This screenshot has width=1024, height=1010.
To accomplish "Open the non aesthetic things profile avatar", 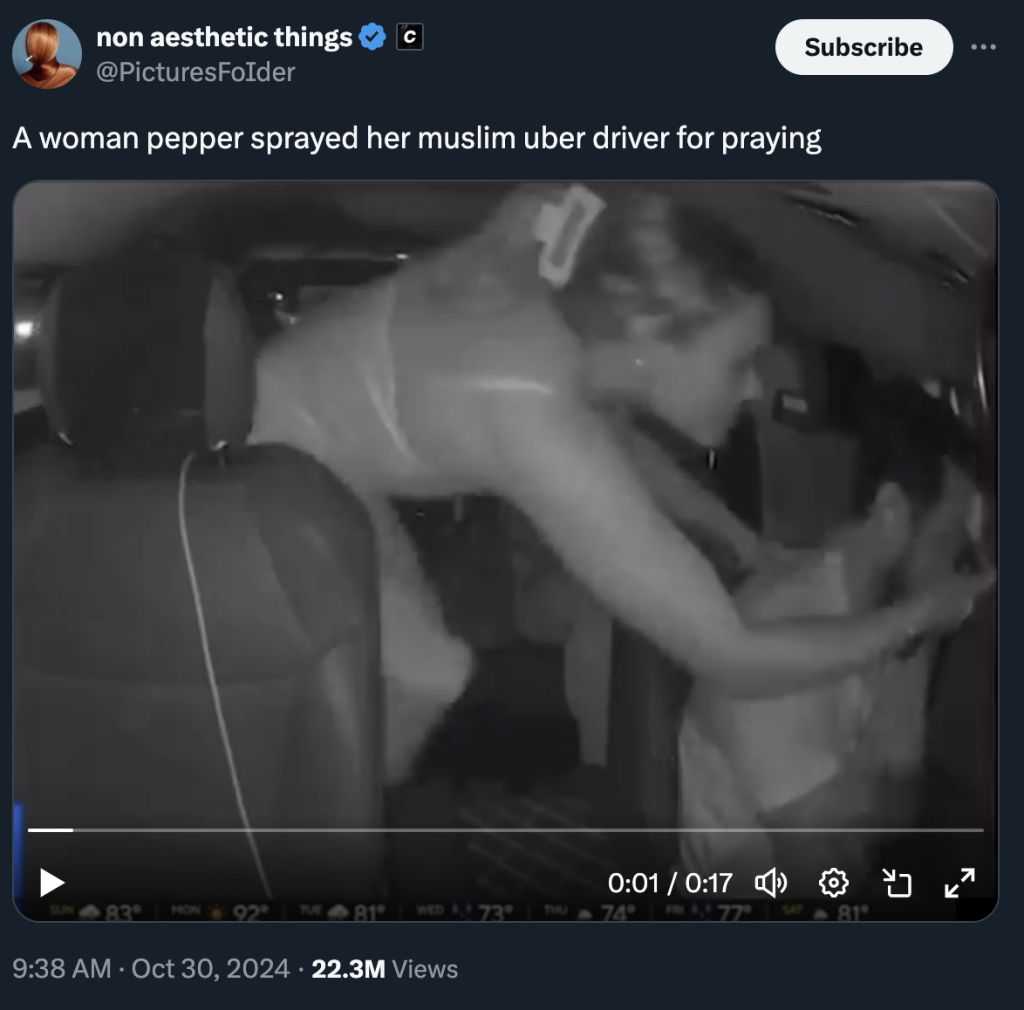I will 47,54.
